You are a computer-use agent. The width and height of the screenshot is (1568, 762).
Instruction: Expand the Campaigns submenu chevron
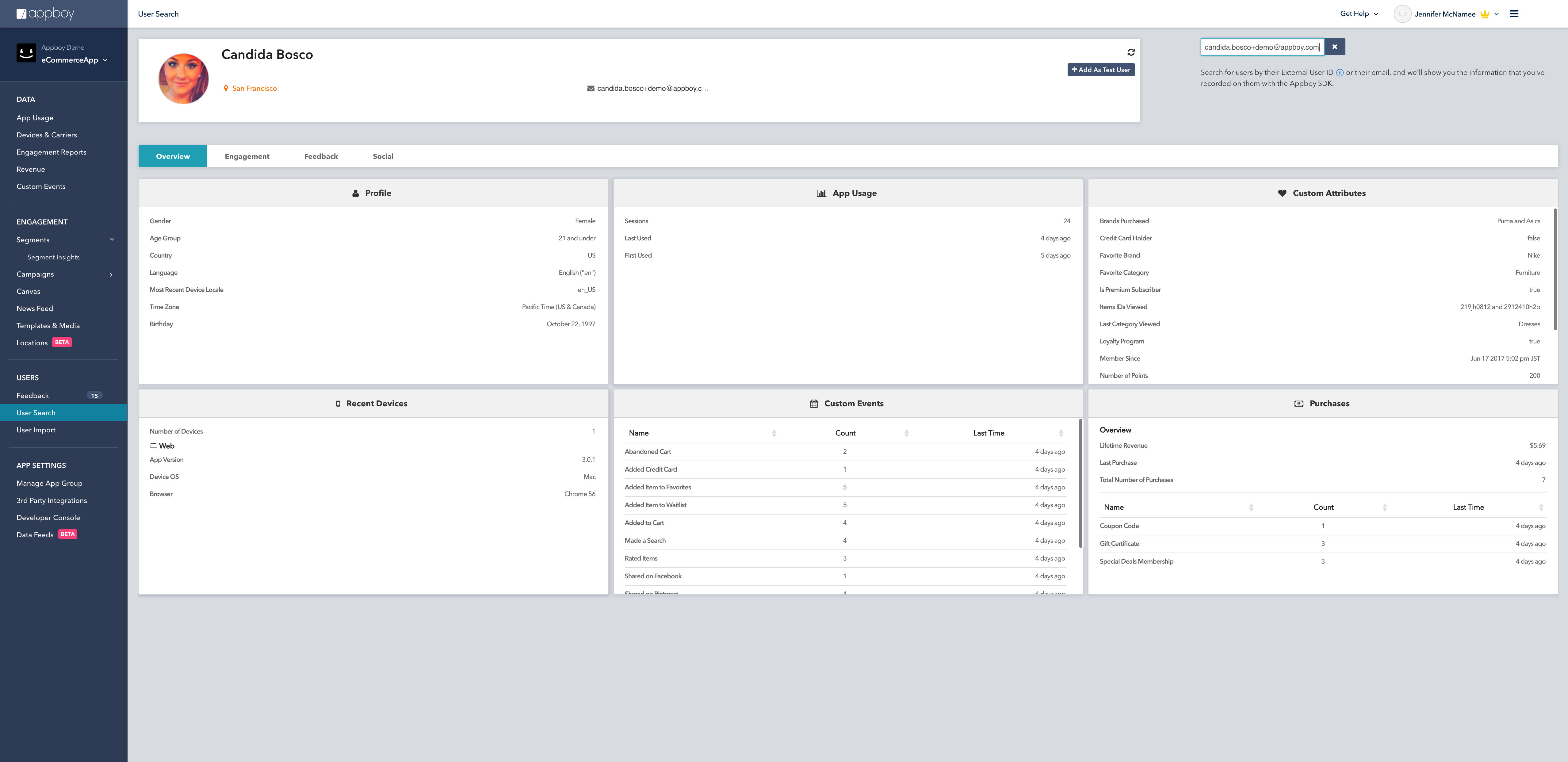(x=111, y=274)
